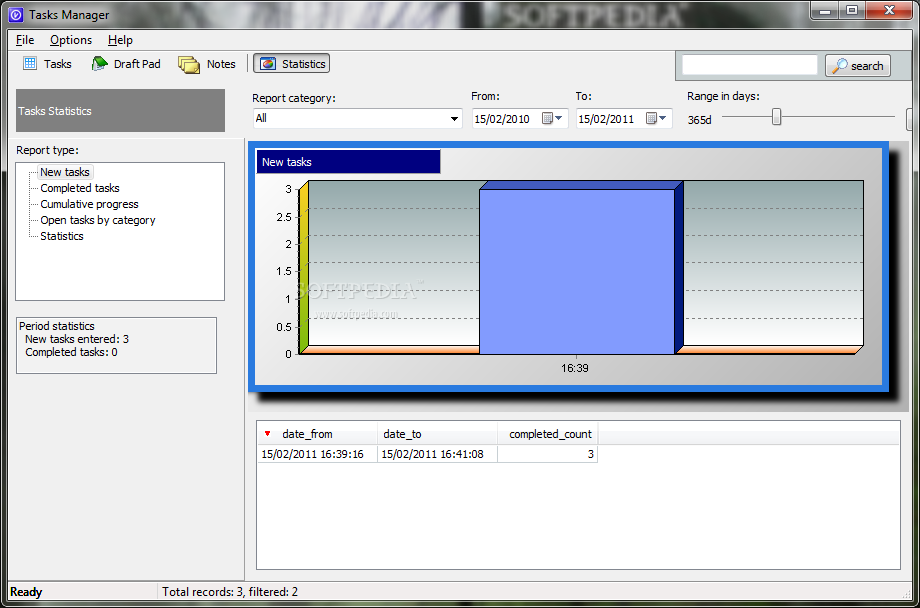Select the Statistics report type in tree
Viewport: 920px width, 608px height.
[x=62, y=236]
